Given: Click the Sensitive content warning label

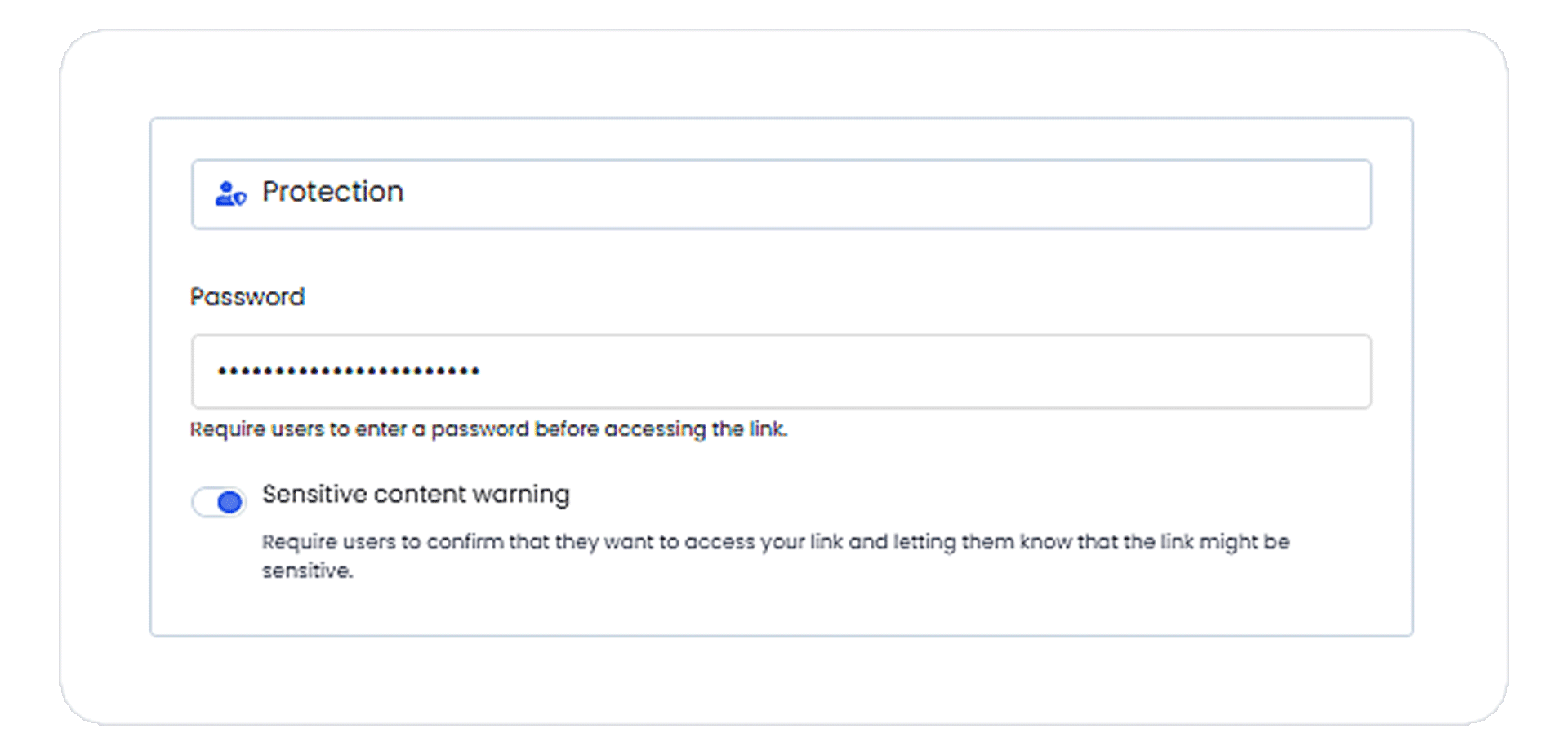Looking at the screenshot, I should [x=416, y=495].
